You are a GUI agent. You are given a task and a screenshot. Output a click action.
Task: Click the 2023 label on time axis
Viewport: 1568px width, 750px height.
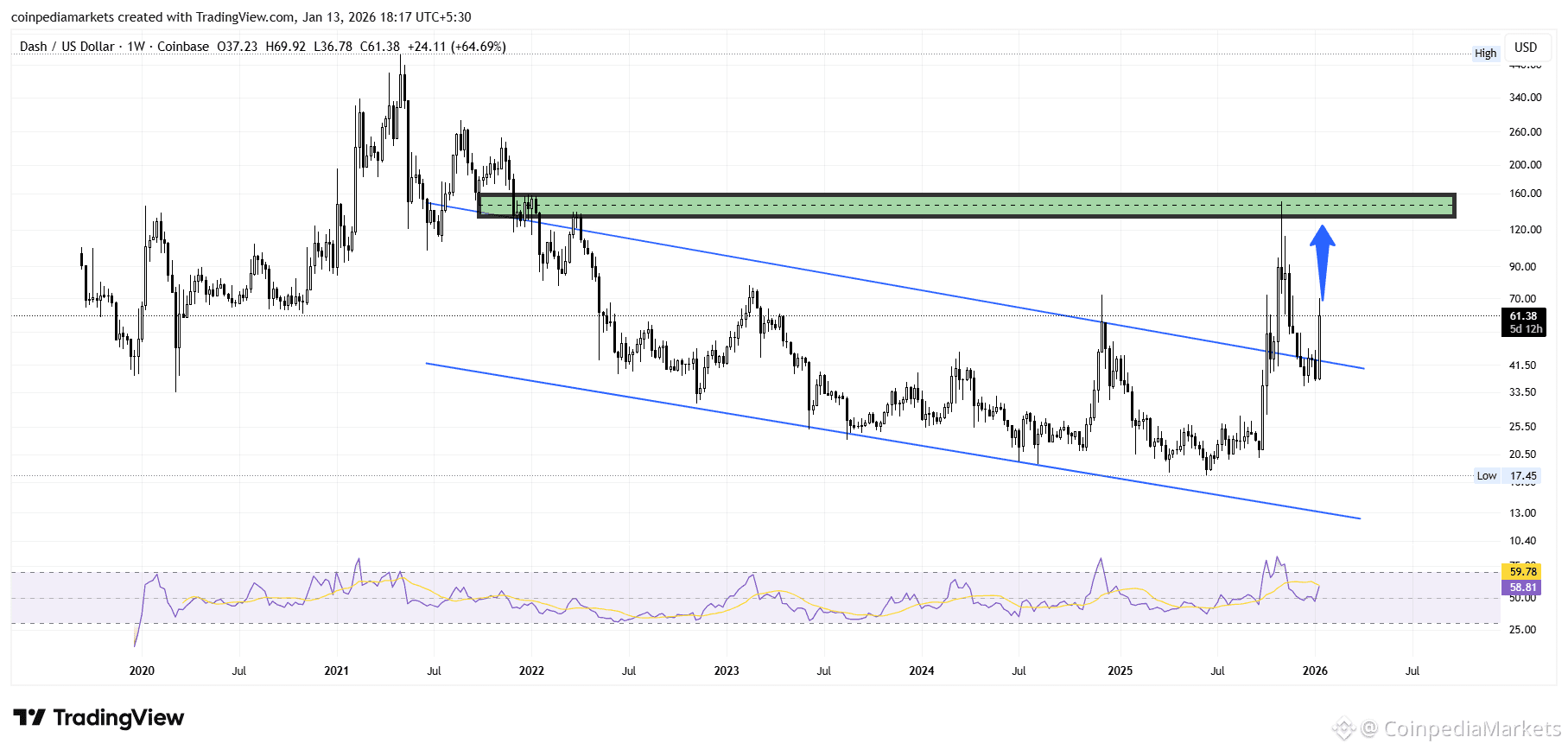(x=727, y=671)
